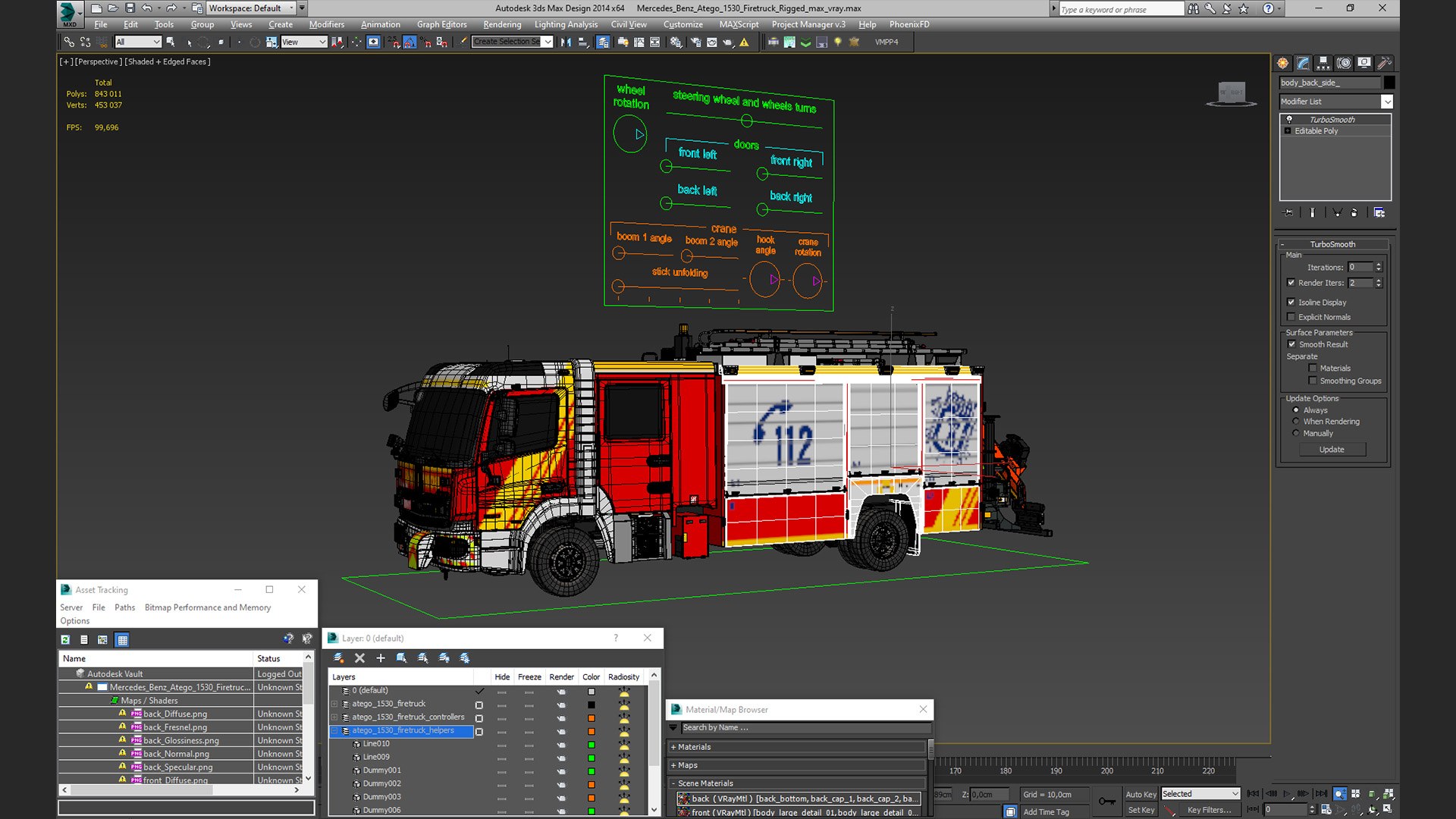This screenshot has width=1456, height=819.
Task: Select Always update option
Action: point(1295,410)
